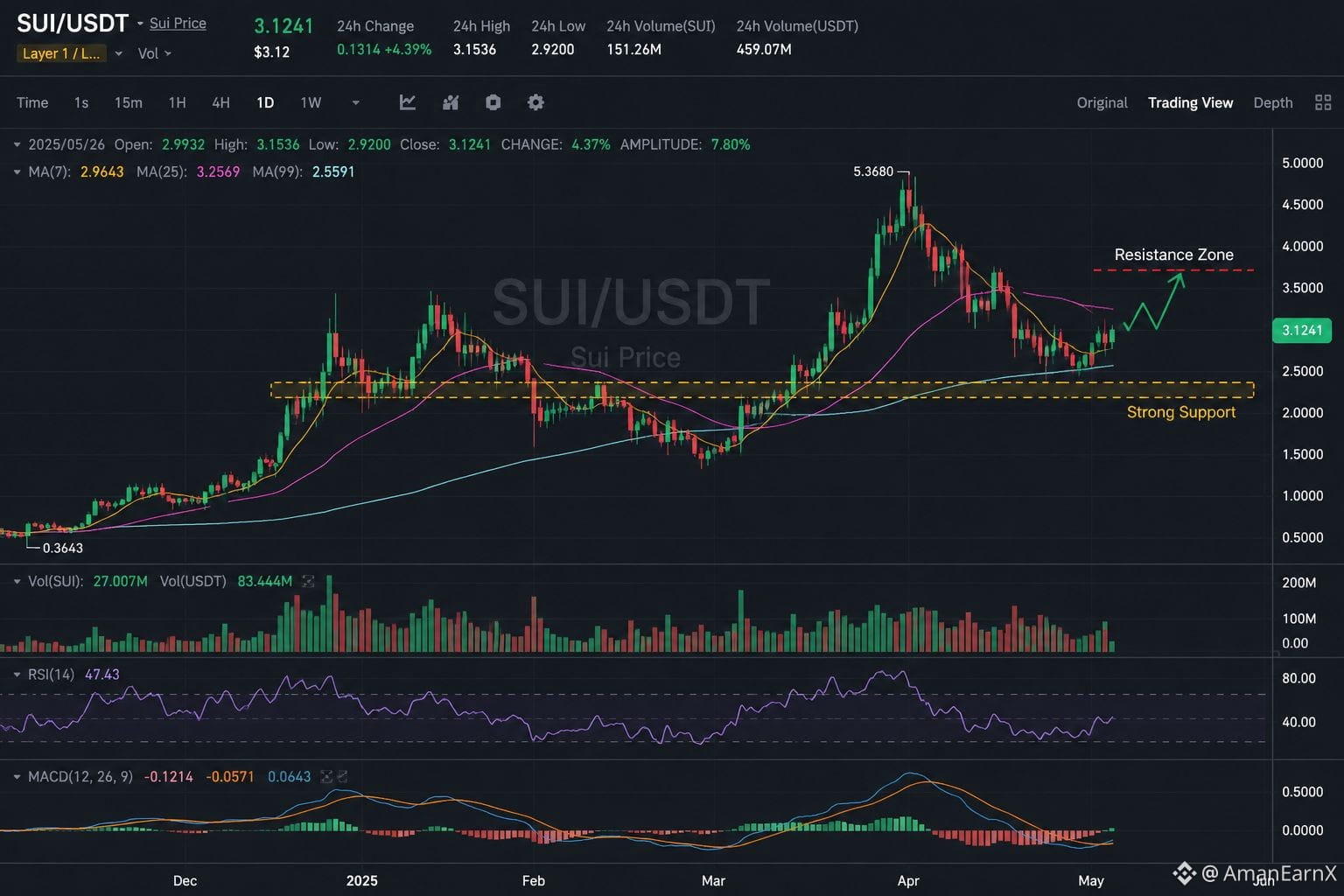Click the Dec label on the time axis
Image resolution: width=1344 pixels, height=896 pixels.
[185, 880]
